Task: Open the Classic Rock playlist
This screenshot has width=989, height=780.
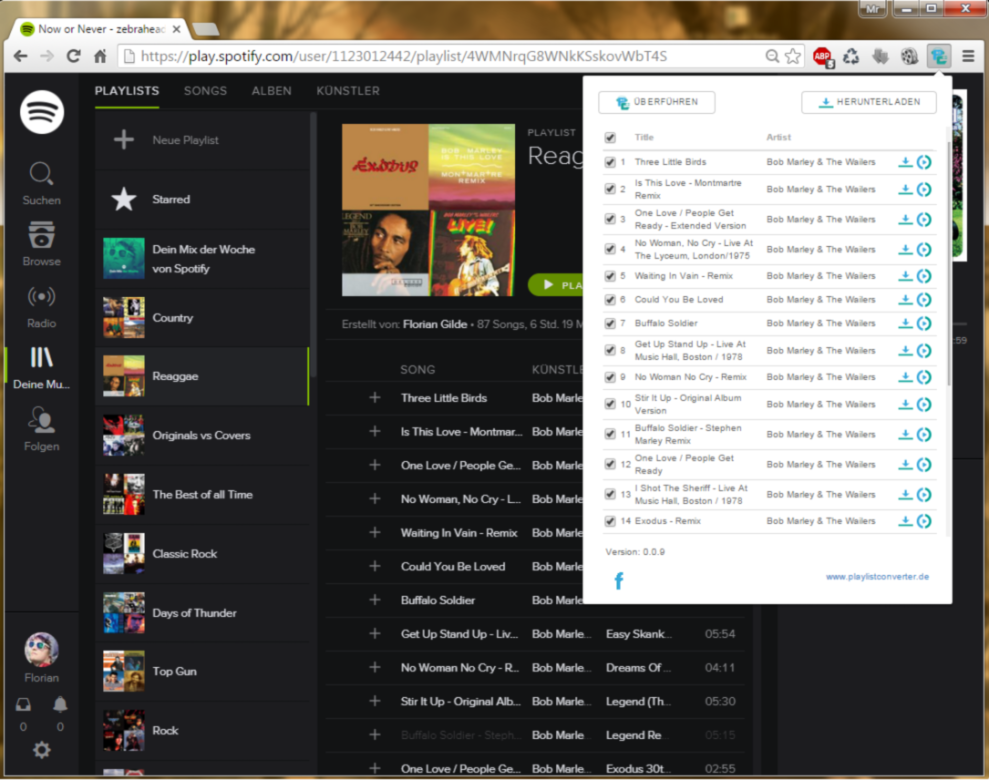Action: click(202, 554)
